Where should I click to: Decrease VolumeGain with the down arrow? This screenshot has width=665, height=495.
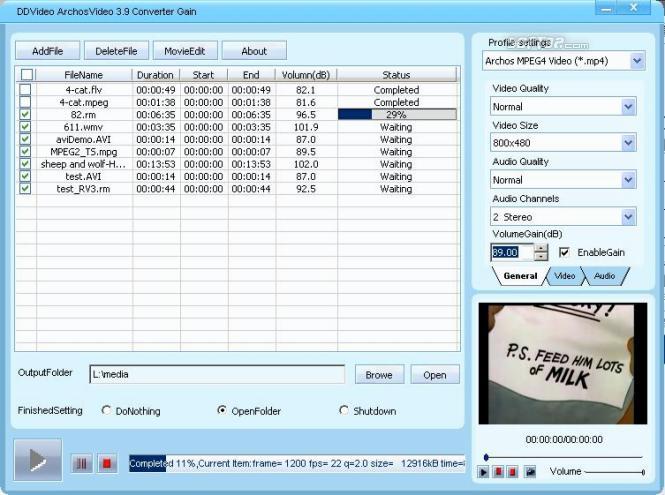[x=541, y=256]
